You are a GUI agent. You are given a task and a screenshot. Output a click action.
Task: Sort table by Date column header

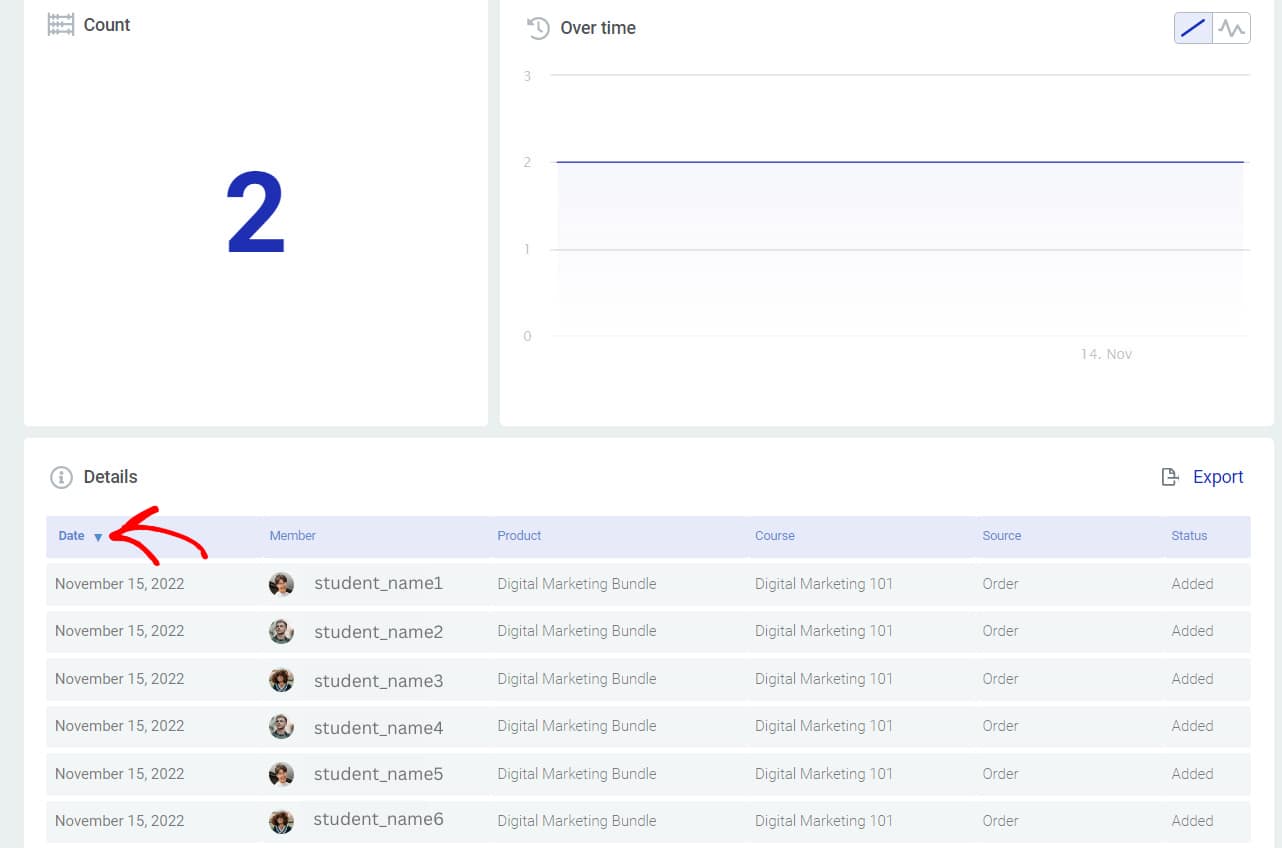pos(71,536)
